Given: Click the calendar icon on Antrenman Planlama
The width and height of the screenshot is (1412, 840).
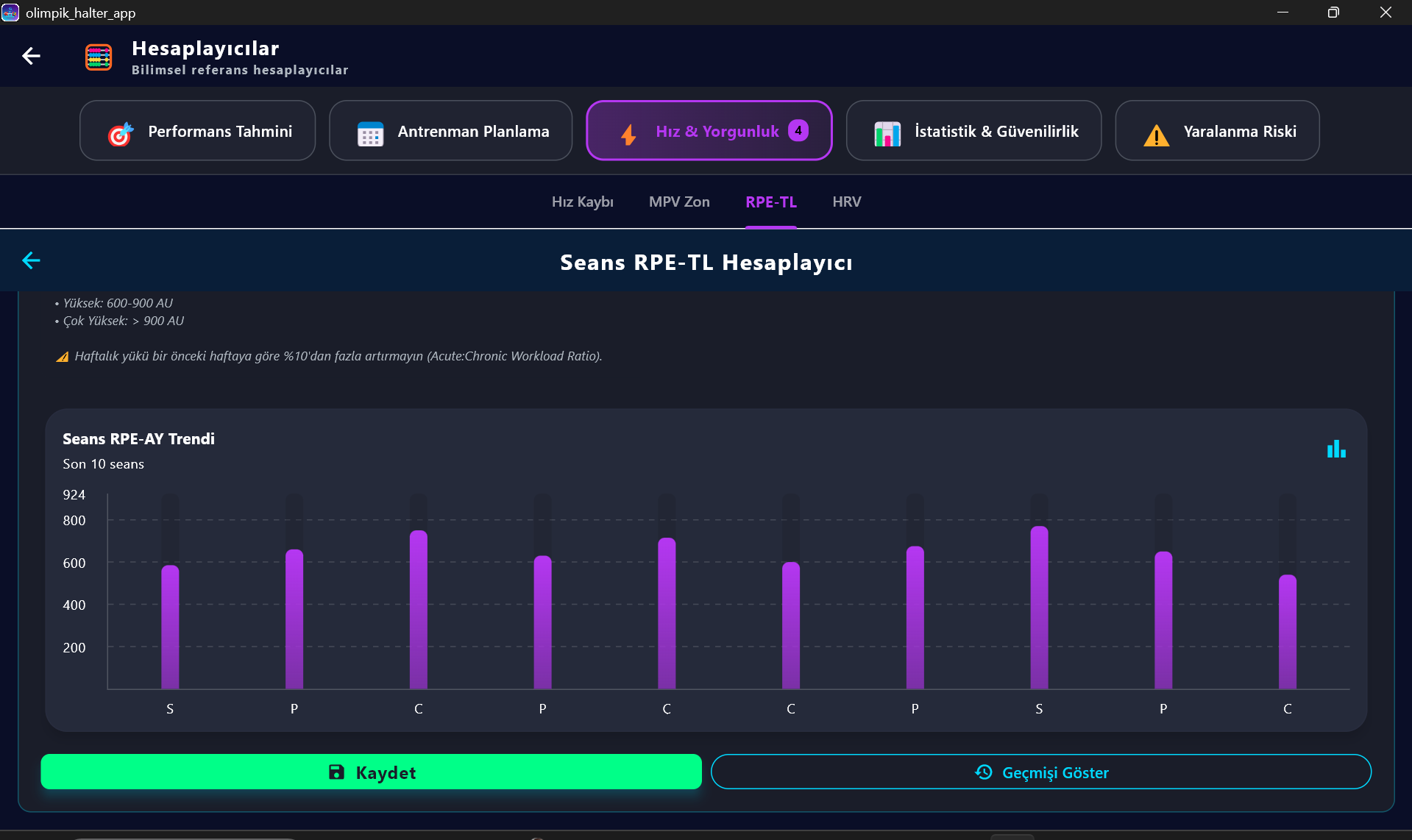Looking at the screenshot, I should (x=371, y=132).
